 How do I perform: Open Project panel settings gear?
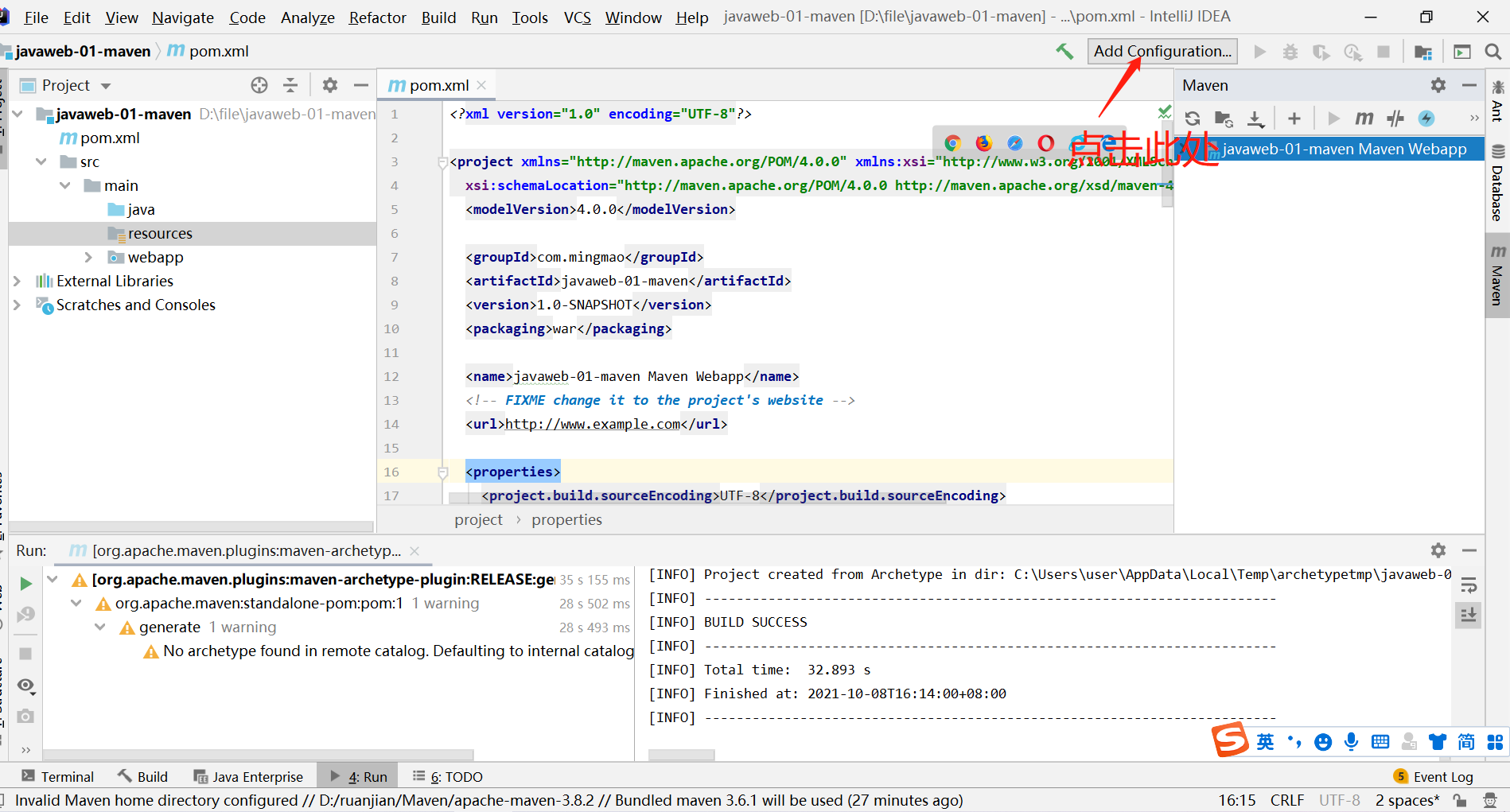pos(330,85)
